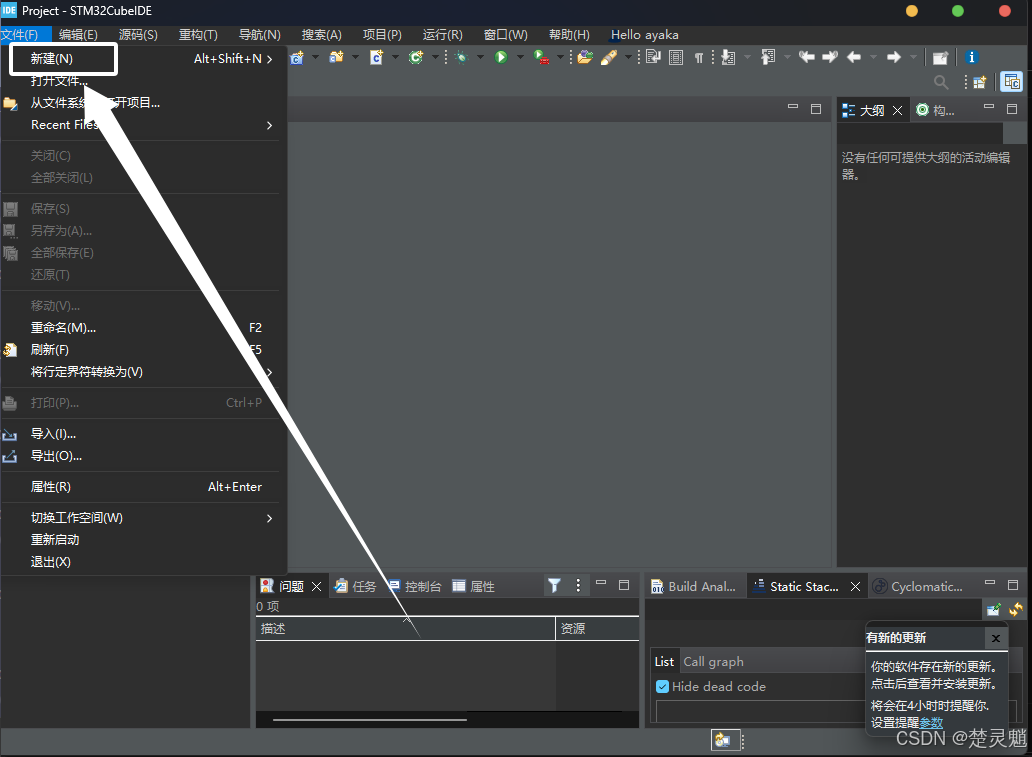1032x757 pixels.
Task: Click the magnifier quick search icon
Action: [941, 82]
